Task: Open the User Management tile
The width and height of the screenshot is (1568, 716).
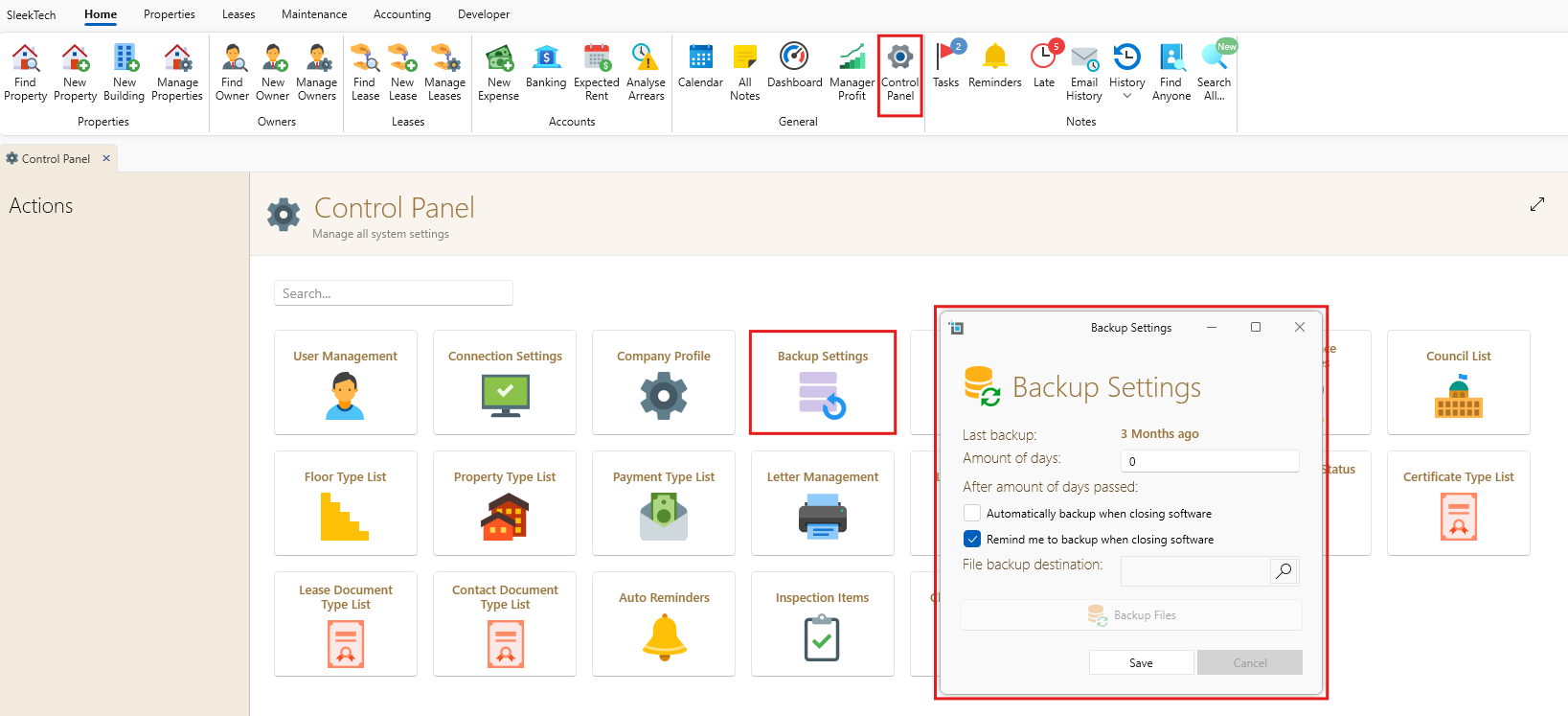Action: 346,382
